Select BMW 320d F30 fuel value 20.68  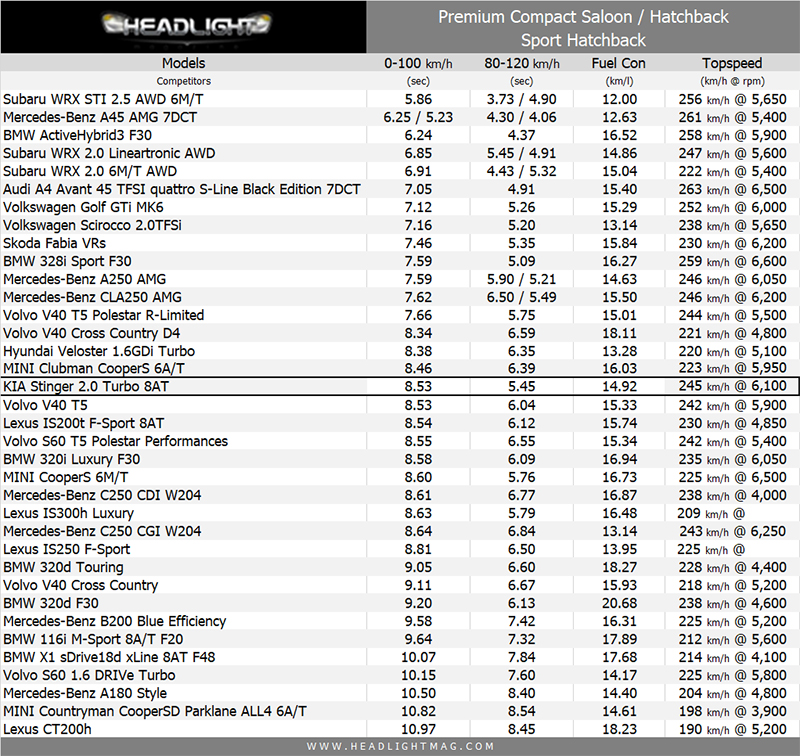tap(619, 603)
